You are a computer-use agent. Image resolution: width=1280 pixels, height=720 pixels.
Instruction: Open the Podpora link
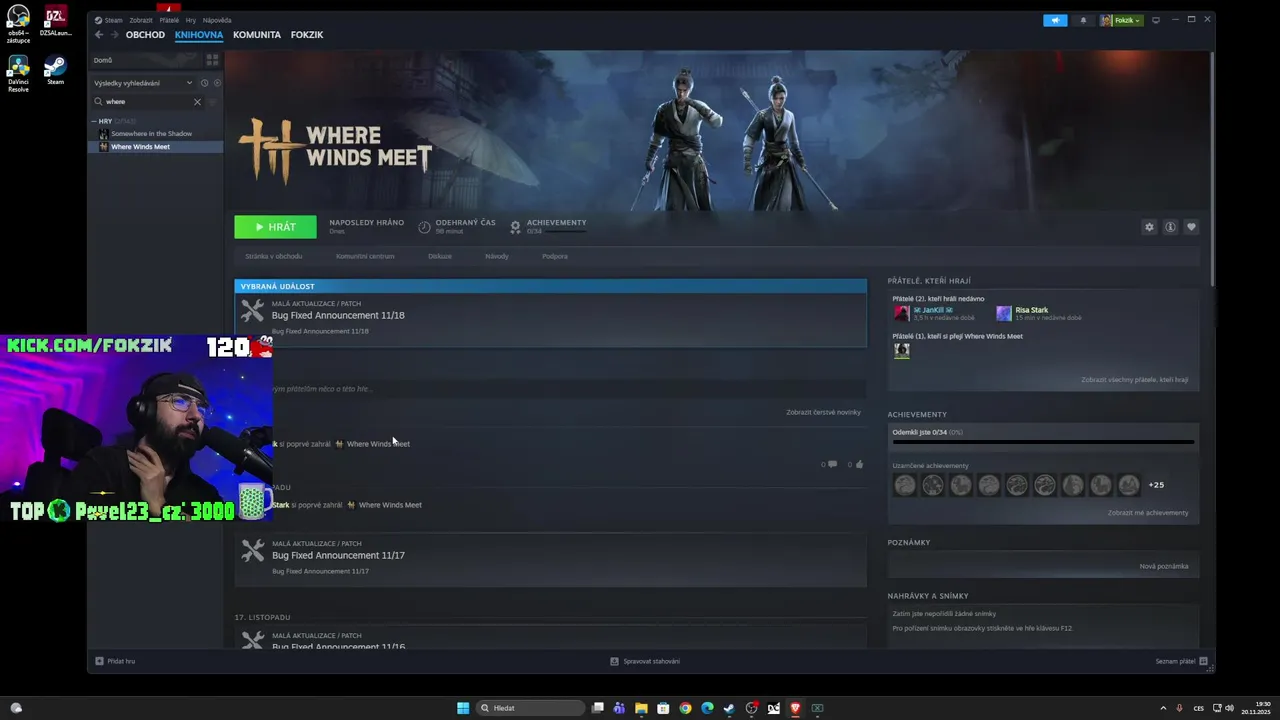pos(555,256)
